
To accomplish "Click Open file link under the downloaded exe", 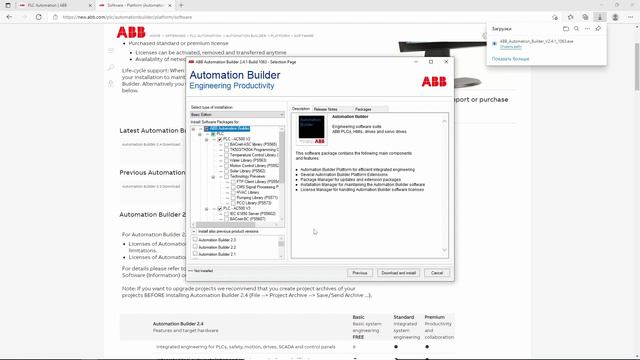I will (x=510, y=47).
